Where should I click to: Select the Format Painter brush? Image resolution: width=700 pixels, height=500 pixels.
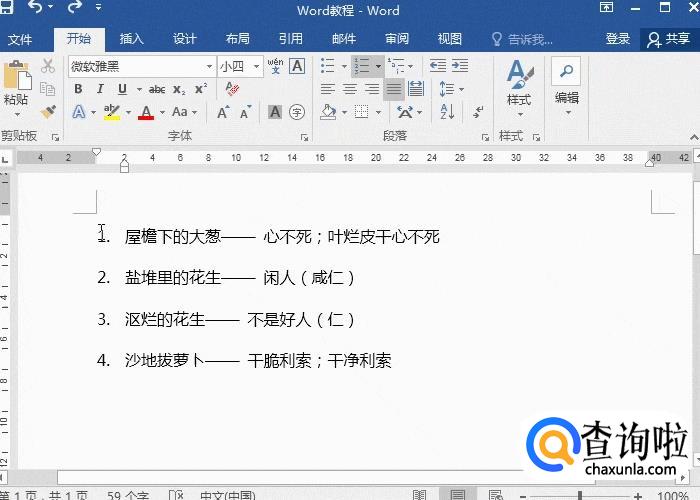coord(48,112)
